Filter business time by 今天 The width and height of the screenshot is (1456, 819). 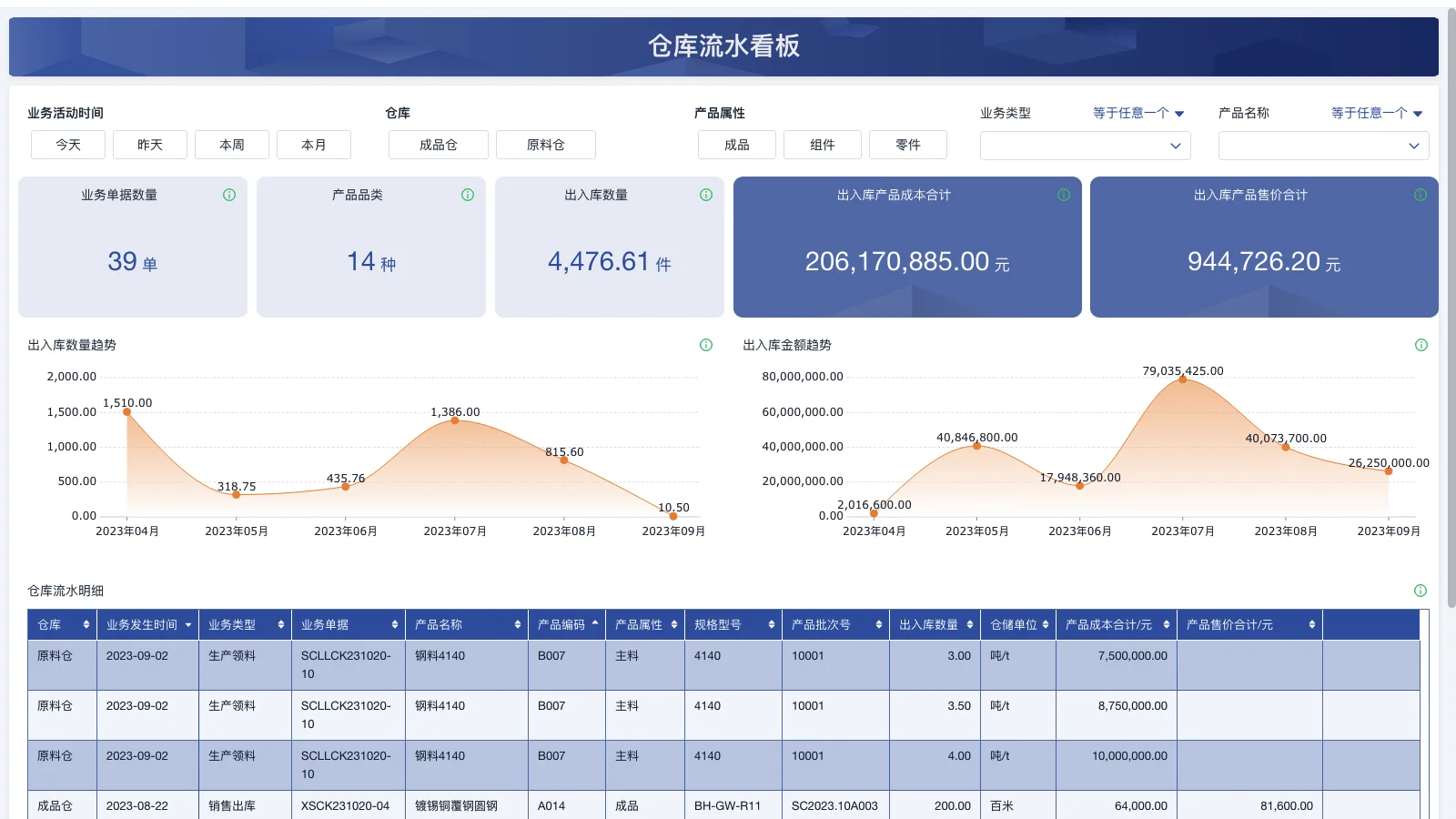(67, 144)
